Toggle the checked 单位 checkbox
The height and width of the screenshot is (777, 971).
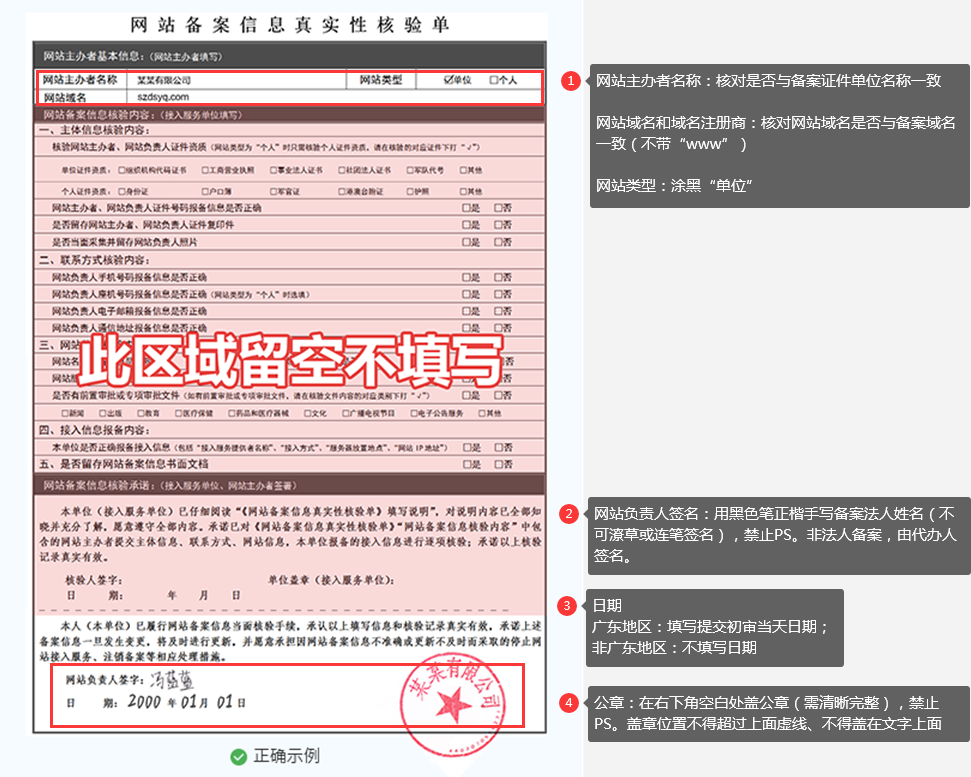tap(448, 80)
